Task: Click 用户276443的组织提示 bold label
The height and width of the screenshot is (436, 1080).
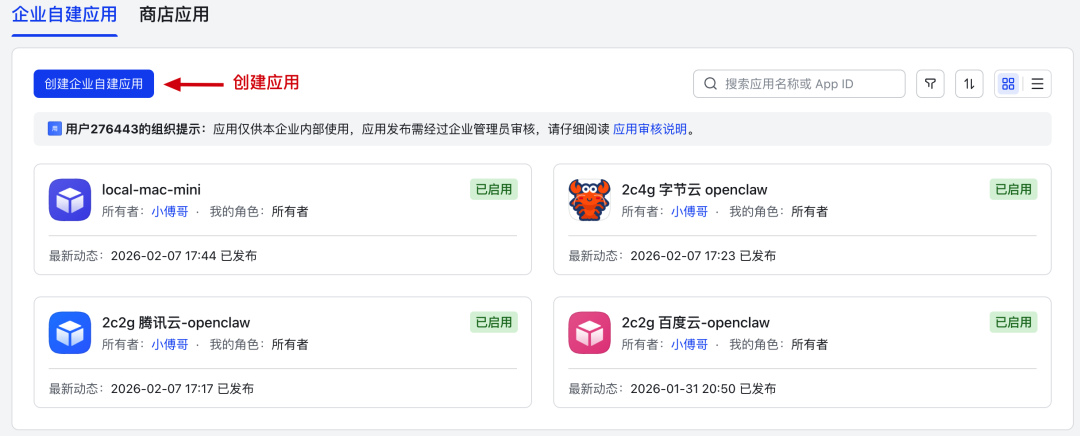Action: pyautogui.click(x=136, y=129)
